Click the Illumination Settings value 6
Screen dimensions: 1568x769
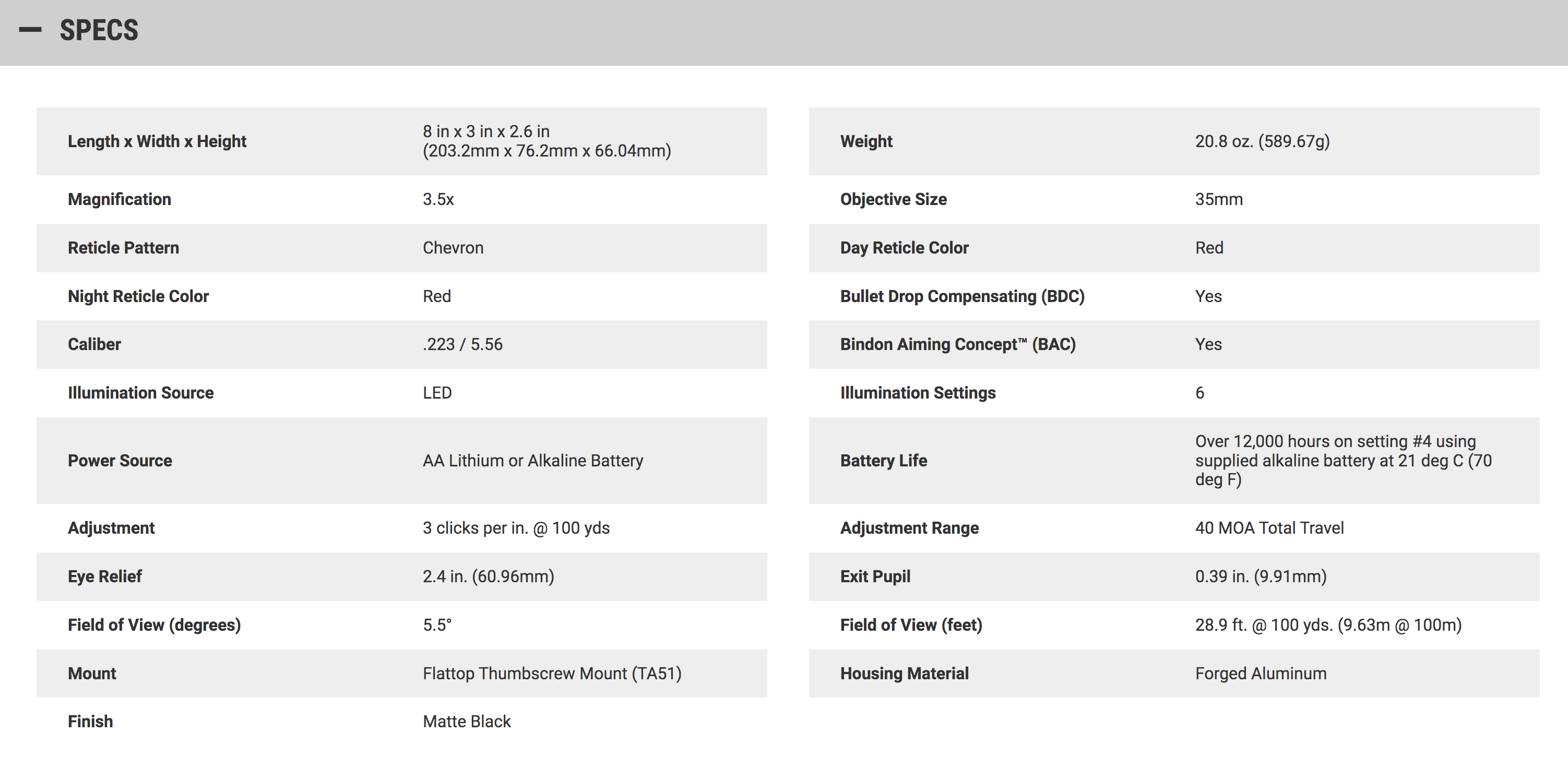1199,393
